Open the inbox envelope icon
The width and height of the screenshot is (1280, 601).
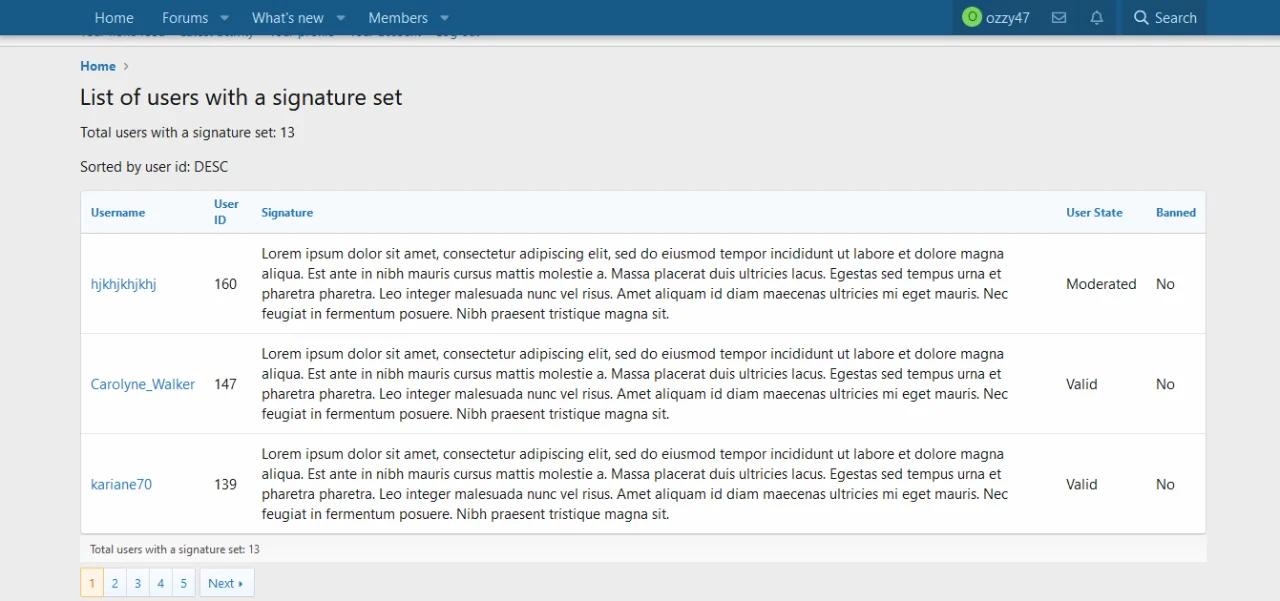click(1059, 17)
